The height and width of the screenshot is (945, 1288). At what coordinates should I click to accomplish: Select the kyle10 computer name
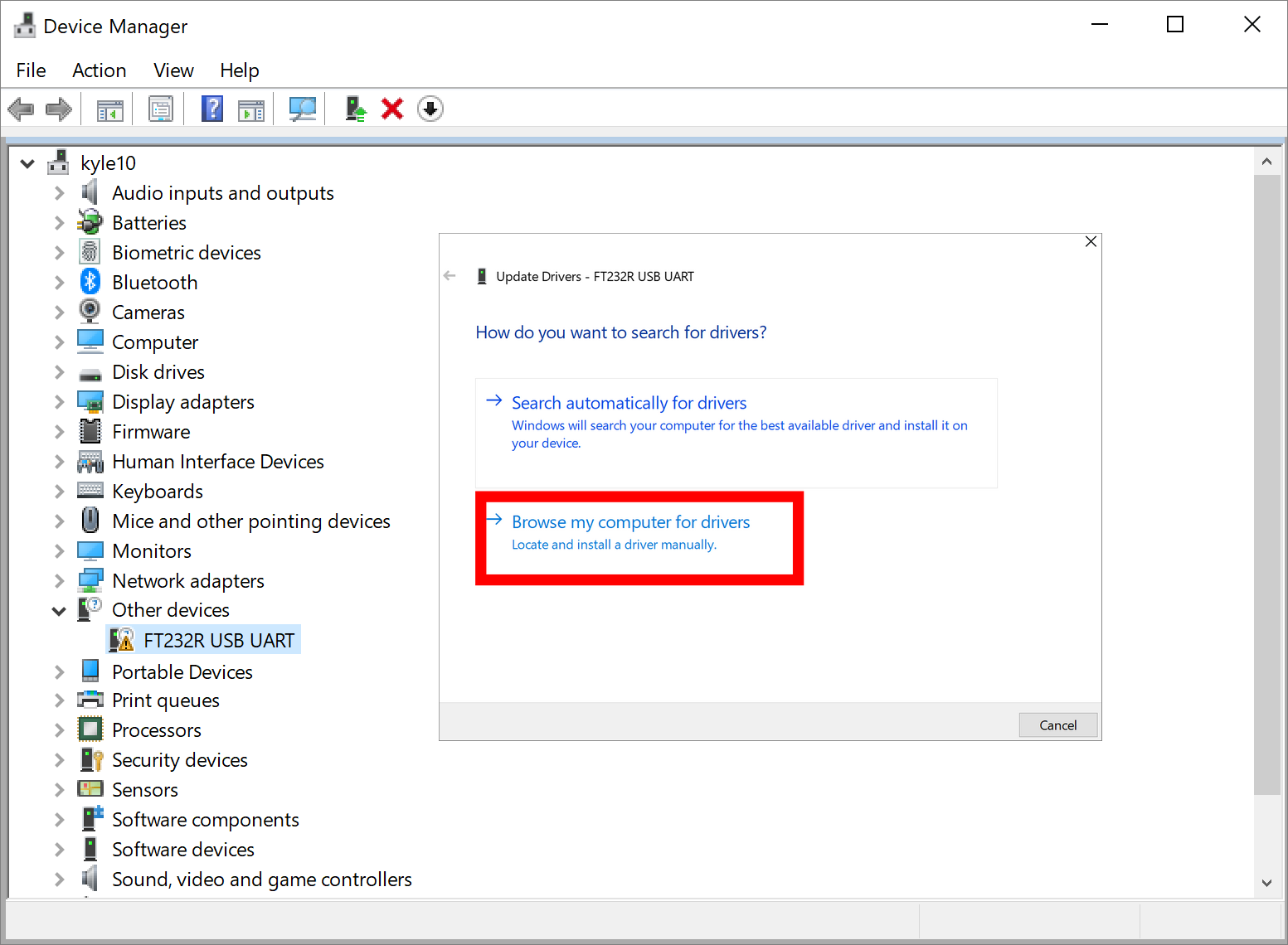coord(108,163)
